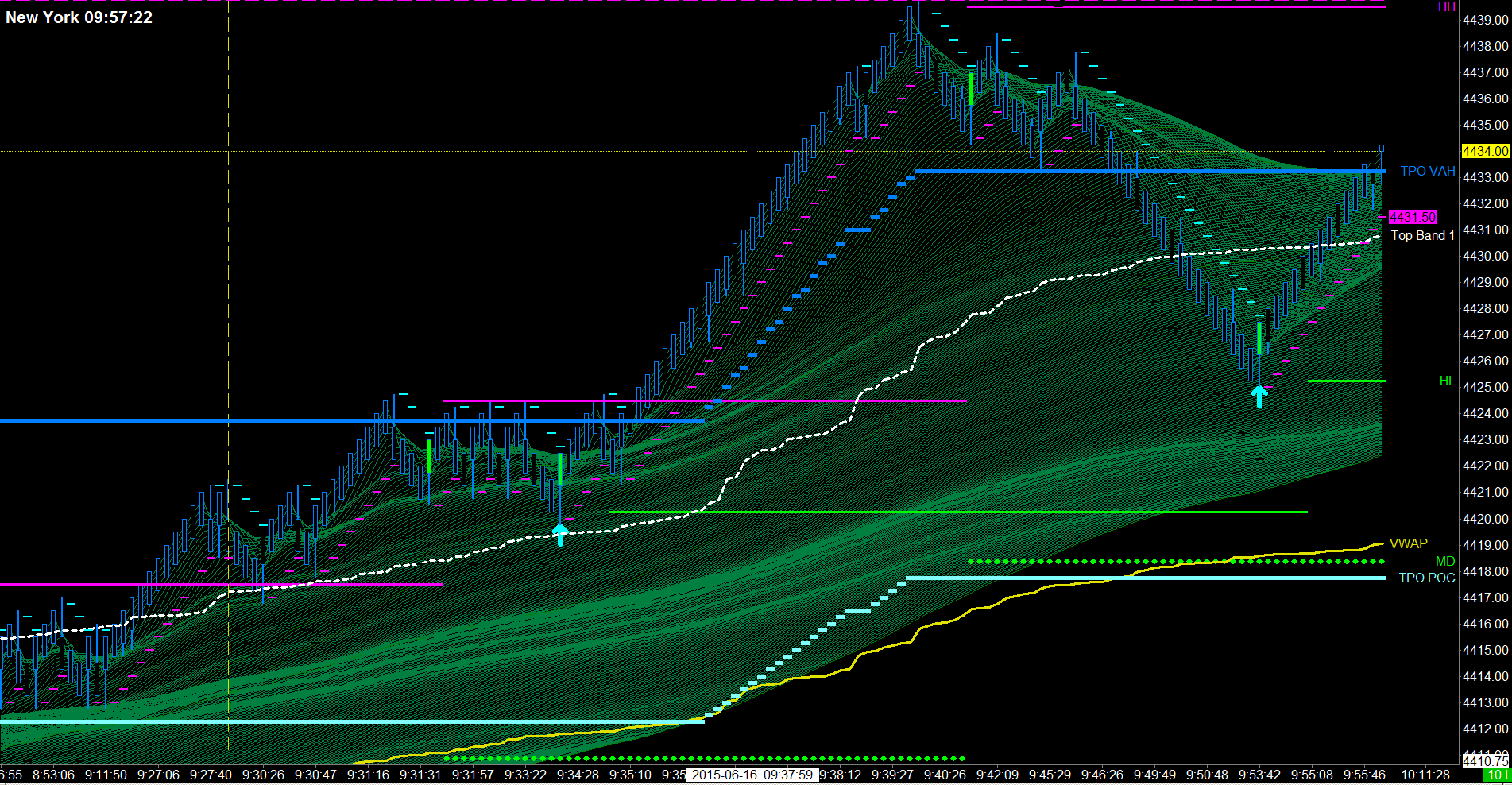The image size is (1512, 785).
Task: Click price 4430.00 on the axis
Action: coord(1485,256)
